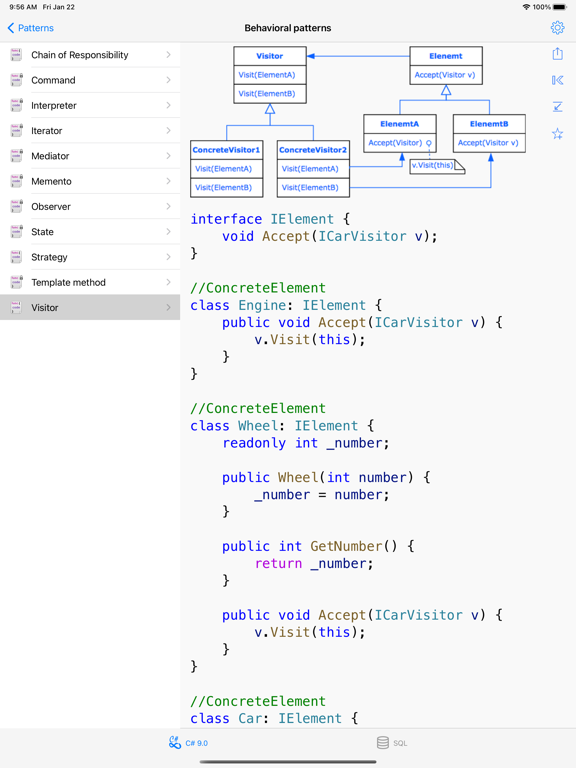Open the settings gear icon
This screenshot has width=576, height=768.
pos(557,27)
